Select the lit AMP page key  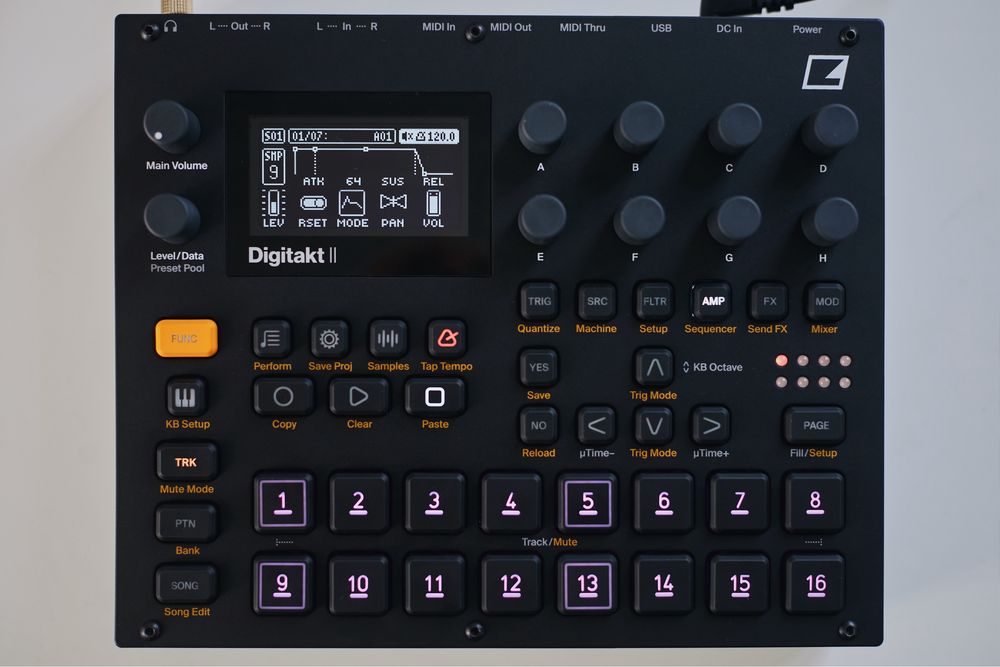pos(712,301)
